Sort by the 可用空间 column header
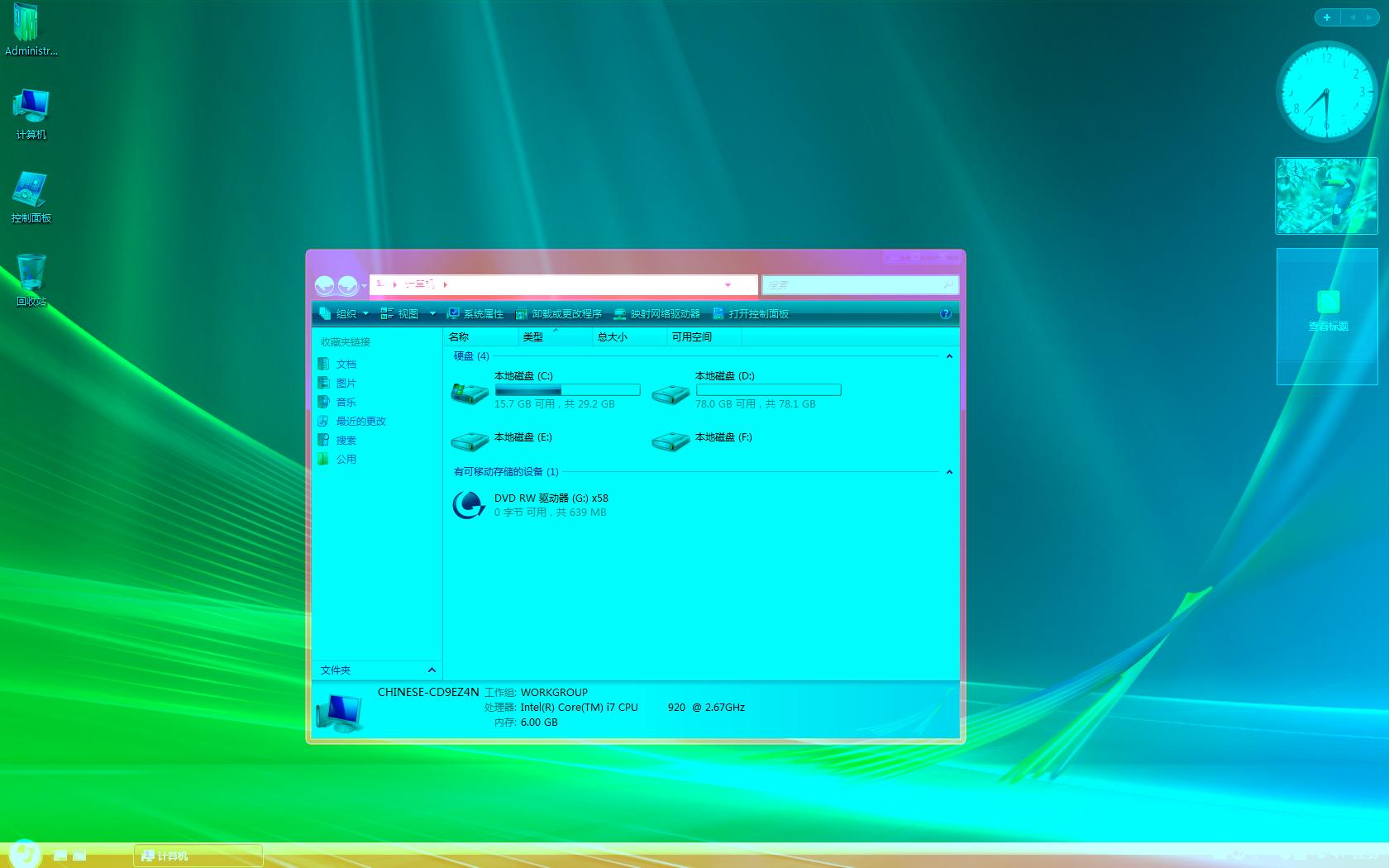Image resolution: width=1389 pixels, height=868 pixels. [704, 336]
